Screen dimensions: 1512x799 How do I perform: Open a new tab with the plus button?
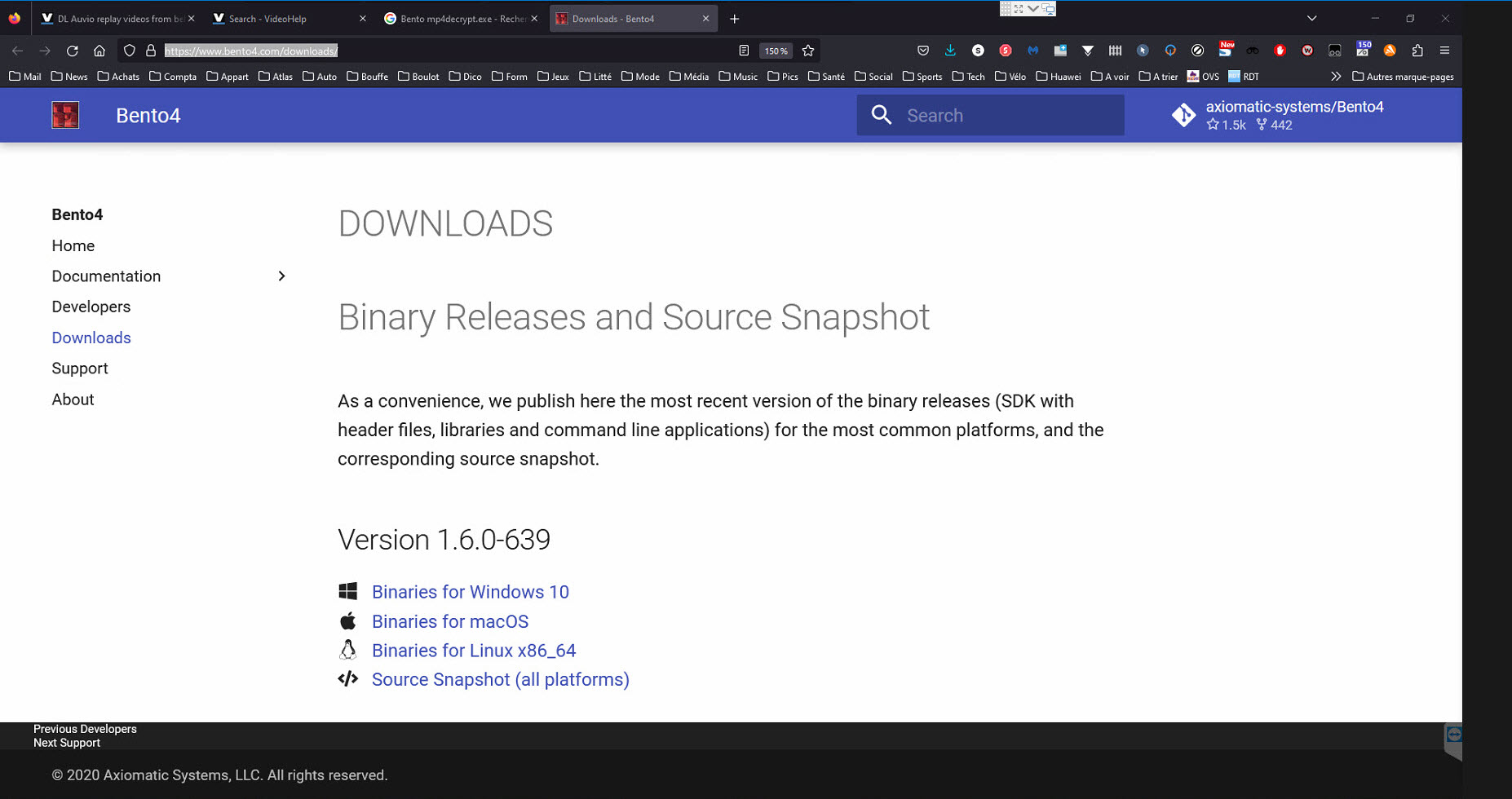point(734,19)
